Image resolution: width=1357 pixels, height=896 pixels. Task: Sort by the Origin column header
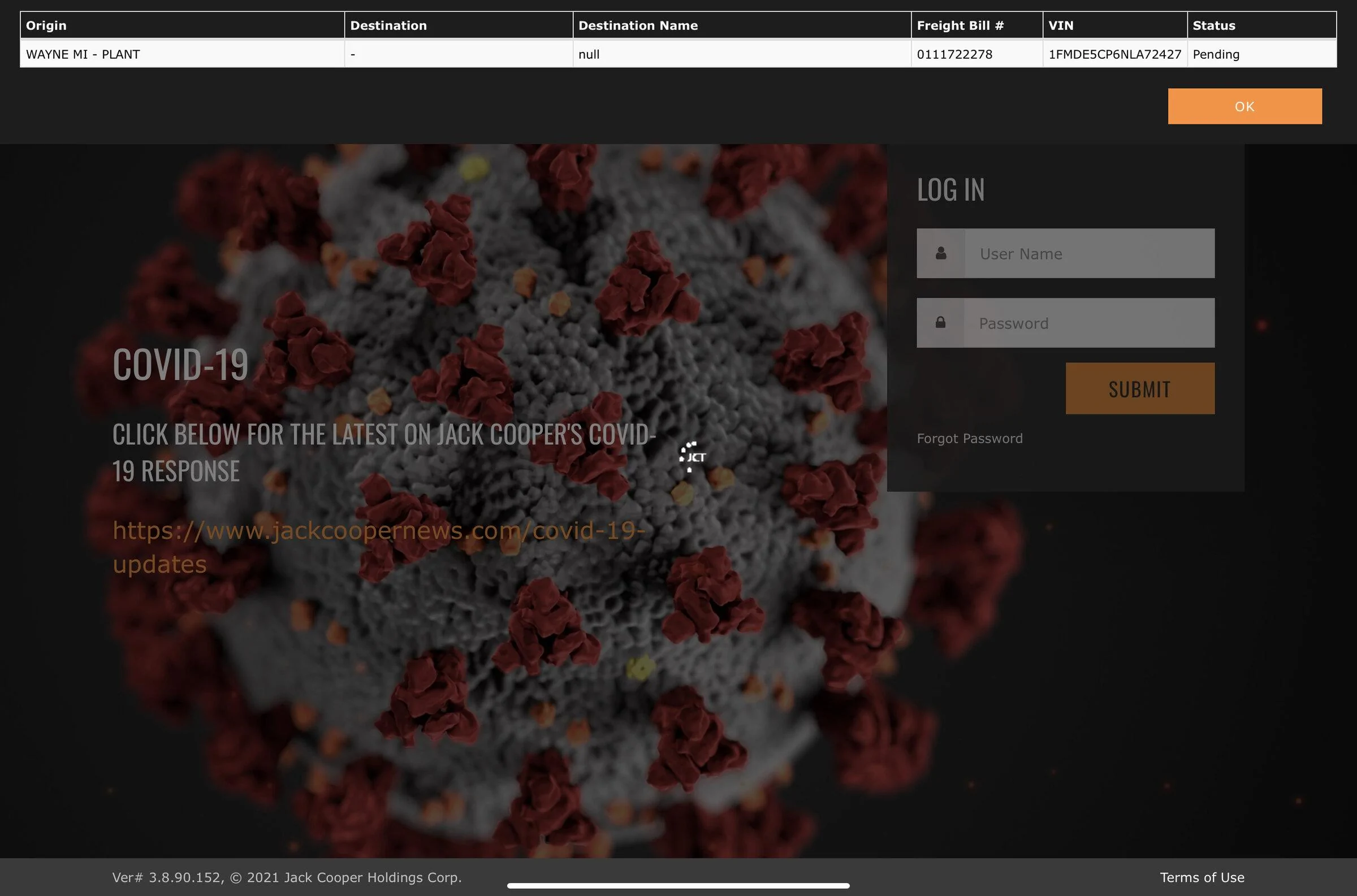[x=182, y=25]
